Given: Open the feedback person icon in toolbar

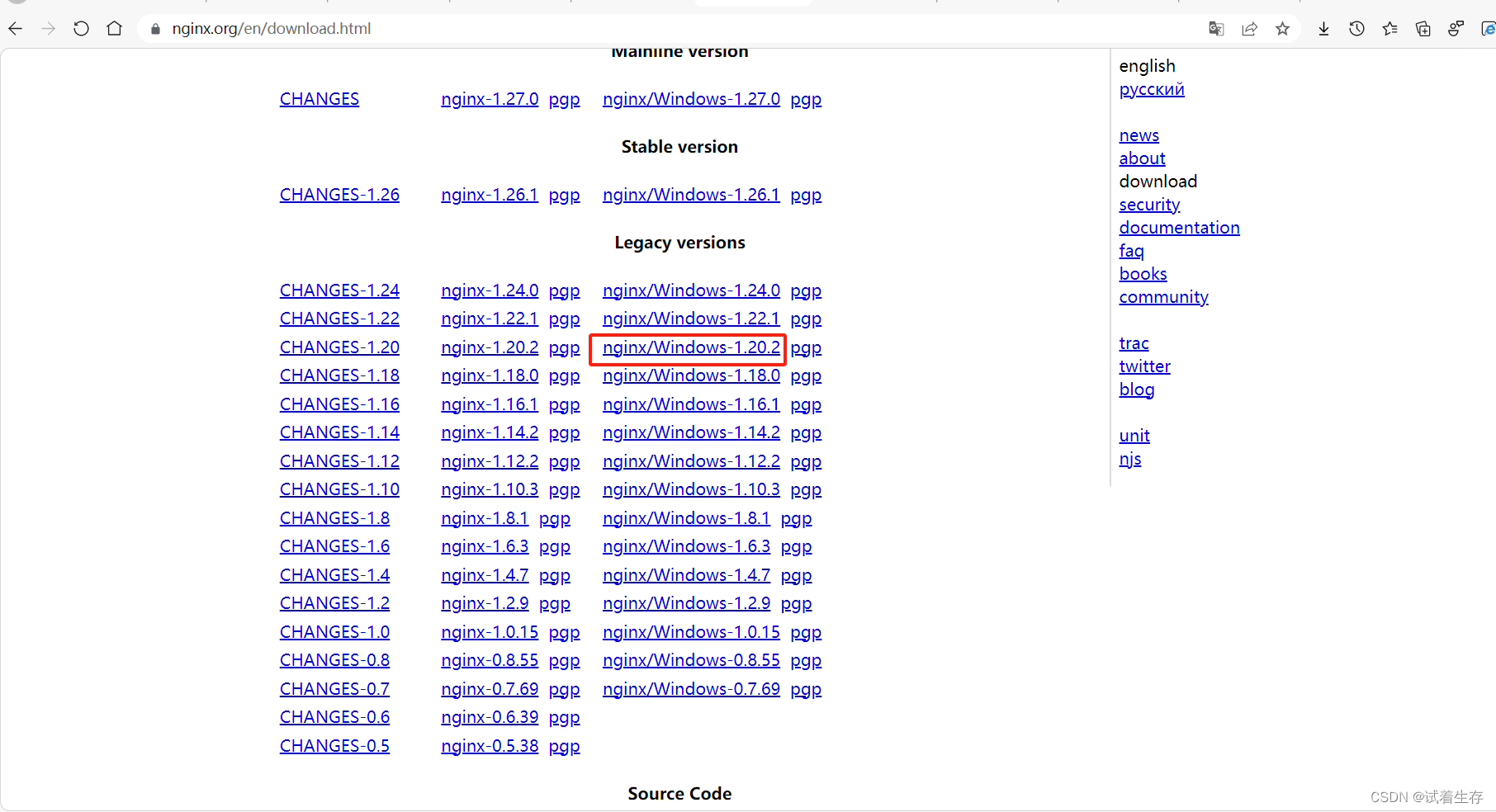Looking at the screenshot, I should [1456, 29].
